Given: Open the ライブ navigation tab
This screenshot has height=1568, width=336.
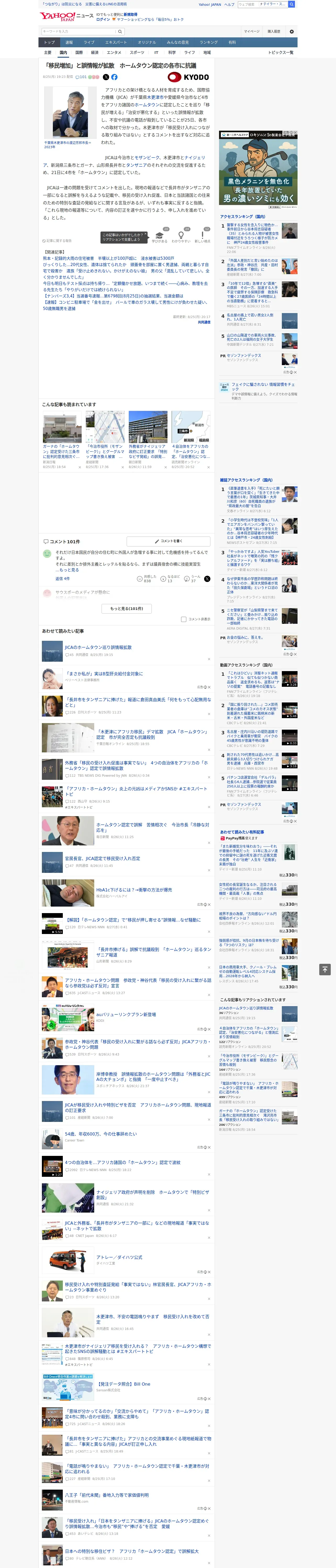Looking at the screenshot, I should point(89,43).
